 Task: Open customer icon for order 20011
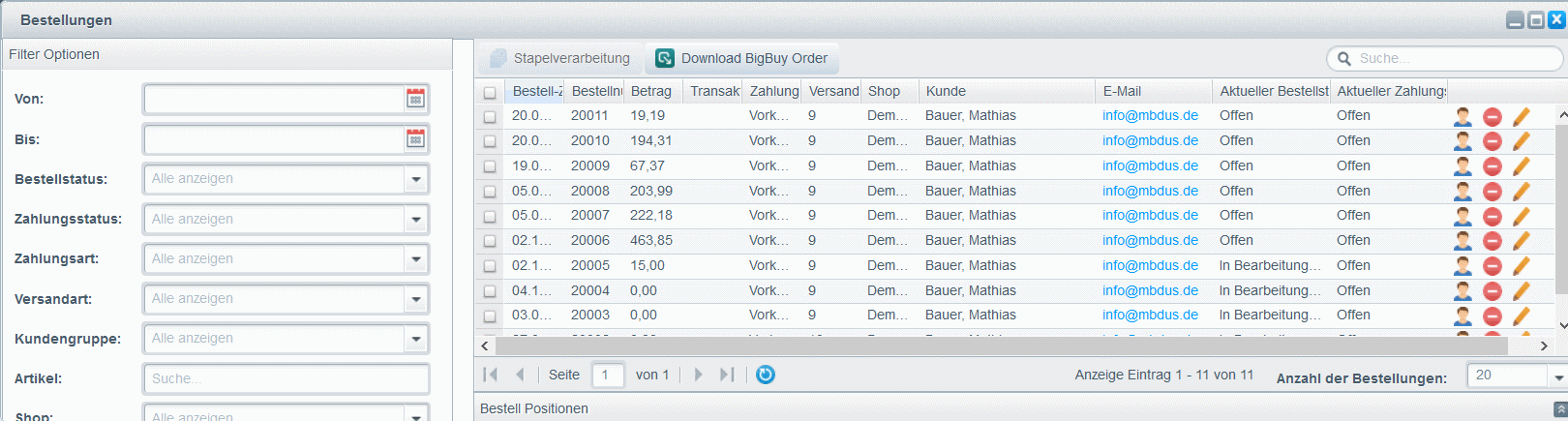coord(1462,117)
